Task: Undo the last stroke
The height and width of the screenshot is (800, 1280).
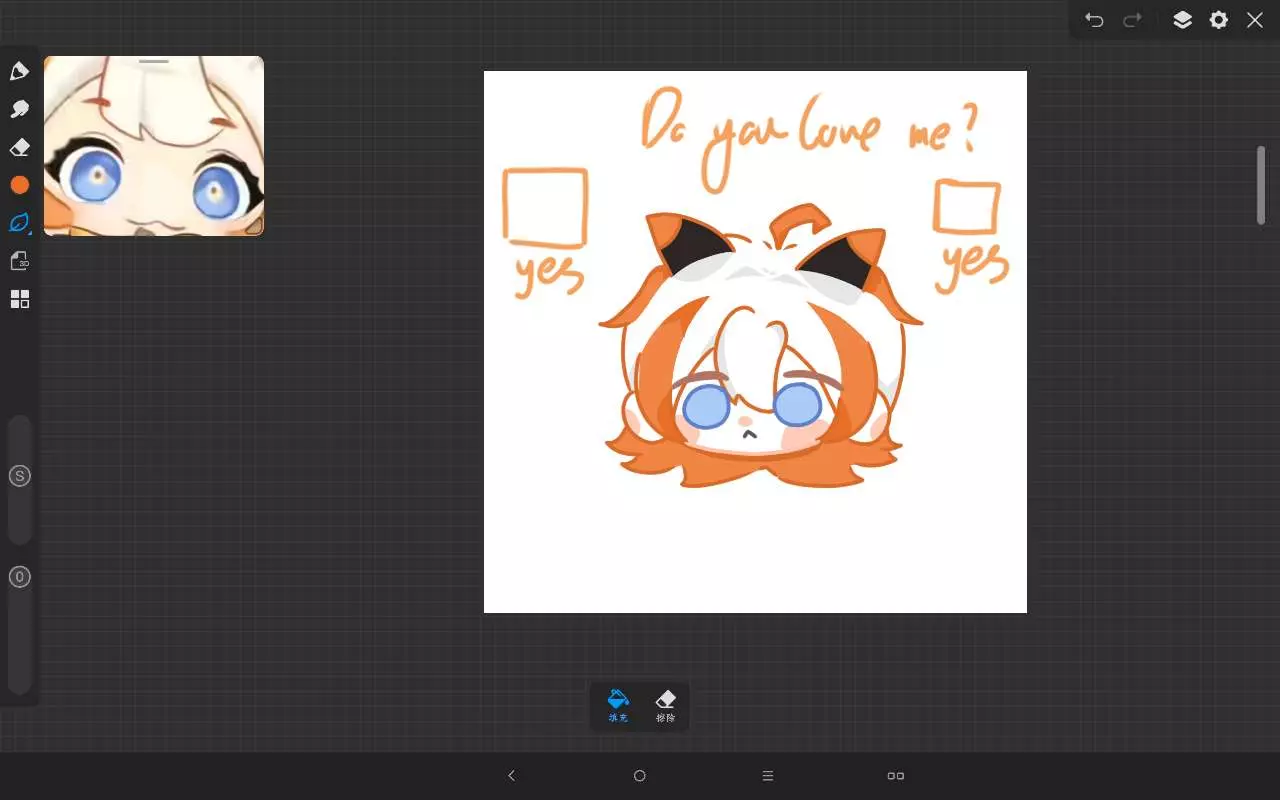Action: coord(1094,20)
